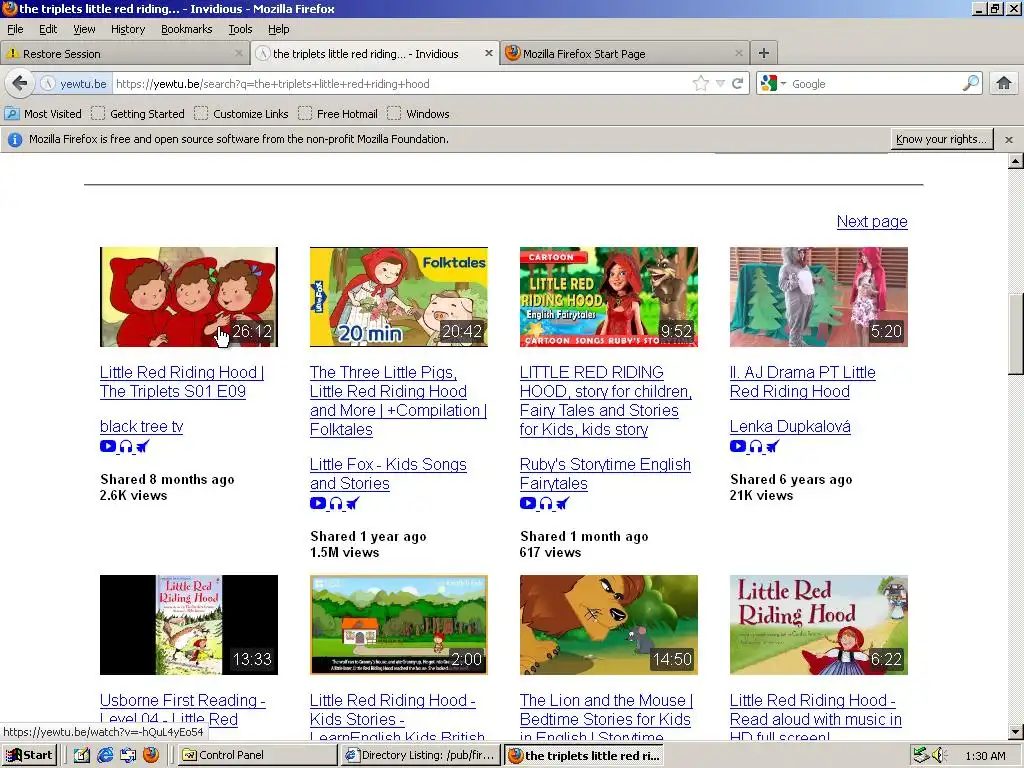This screenshot has height=768, width=1024.
Task: Open the search engine dropdown arrow
Action: tap(783, 84)
